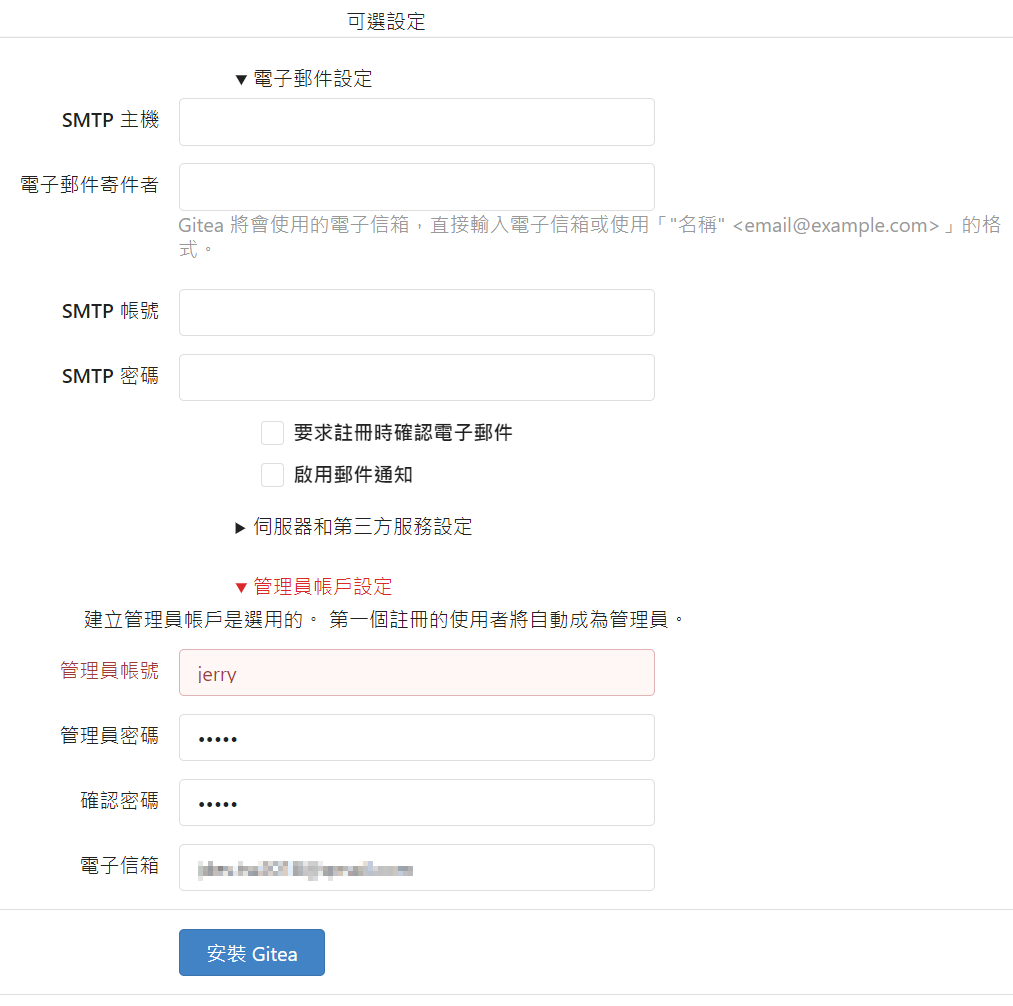Focus the 電子郵件寄件者 input field
The width and height of the screenshot is (1013, 1006).
coord(417,187)
